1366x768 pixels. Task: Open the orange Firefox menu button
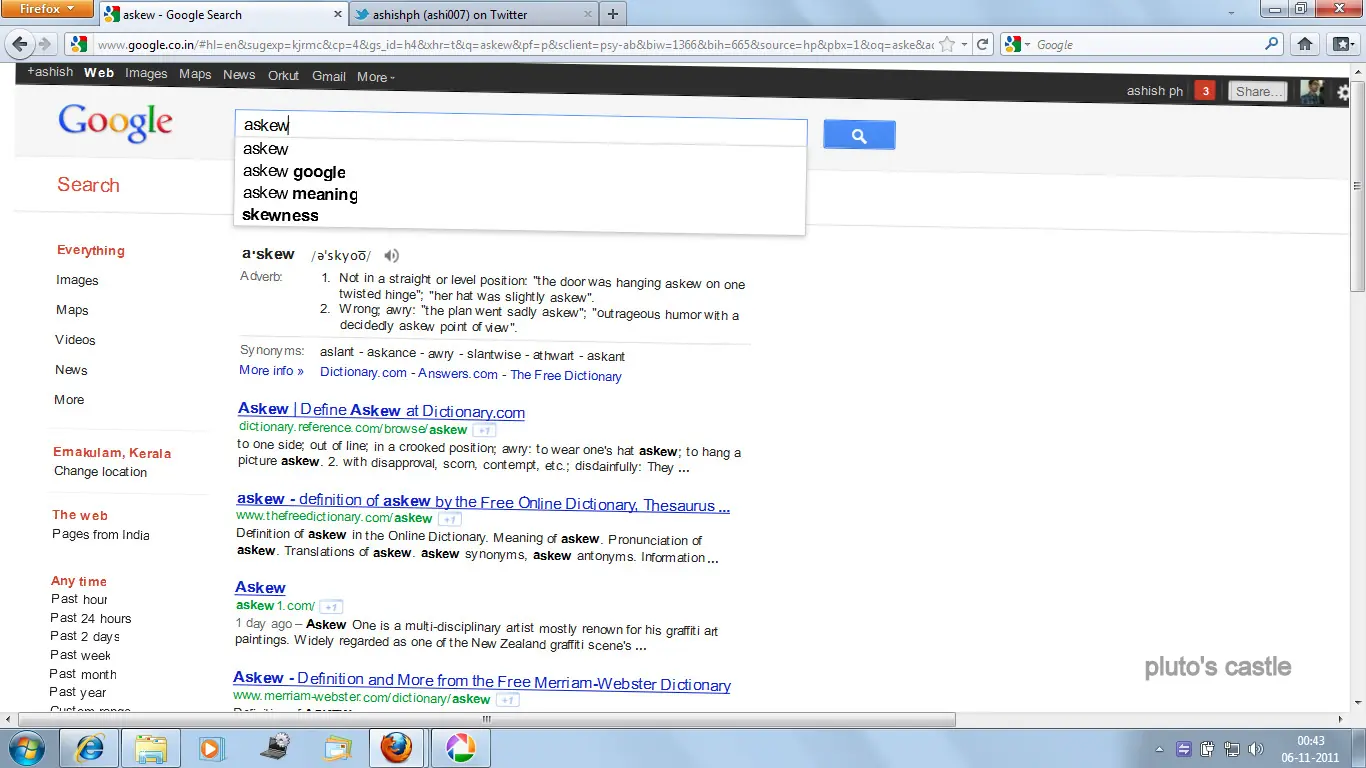coord(47,9)
